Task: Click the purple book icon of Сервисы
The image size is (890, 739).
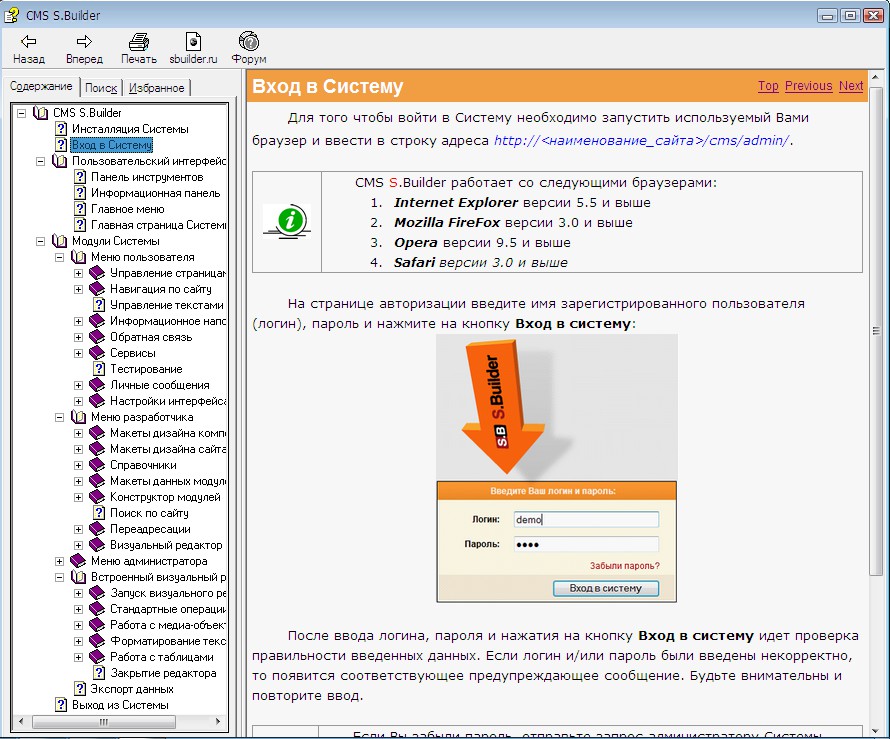Action: click(97, 353)
